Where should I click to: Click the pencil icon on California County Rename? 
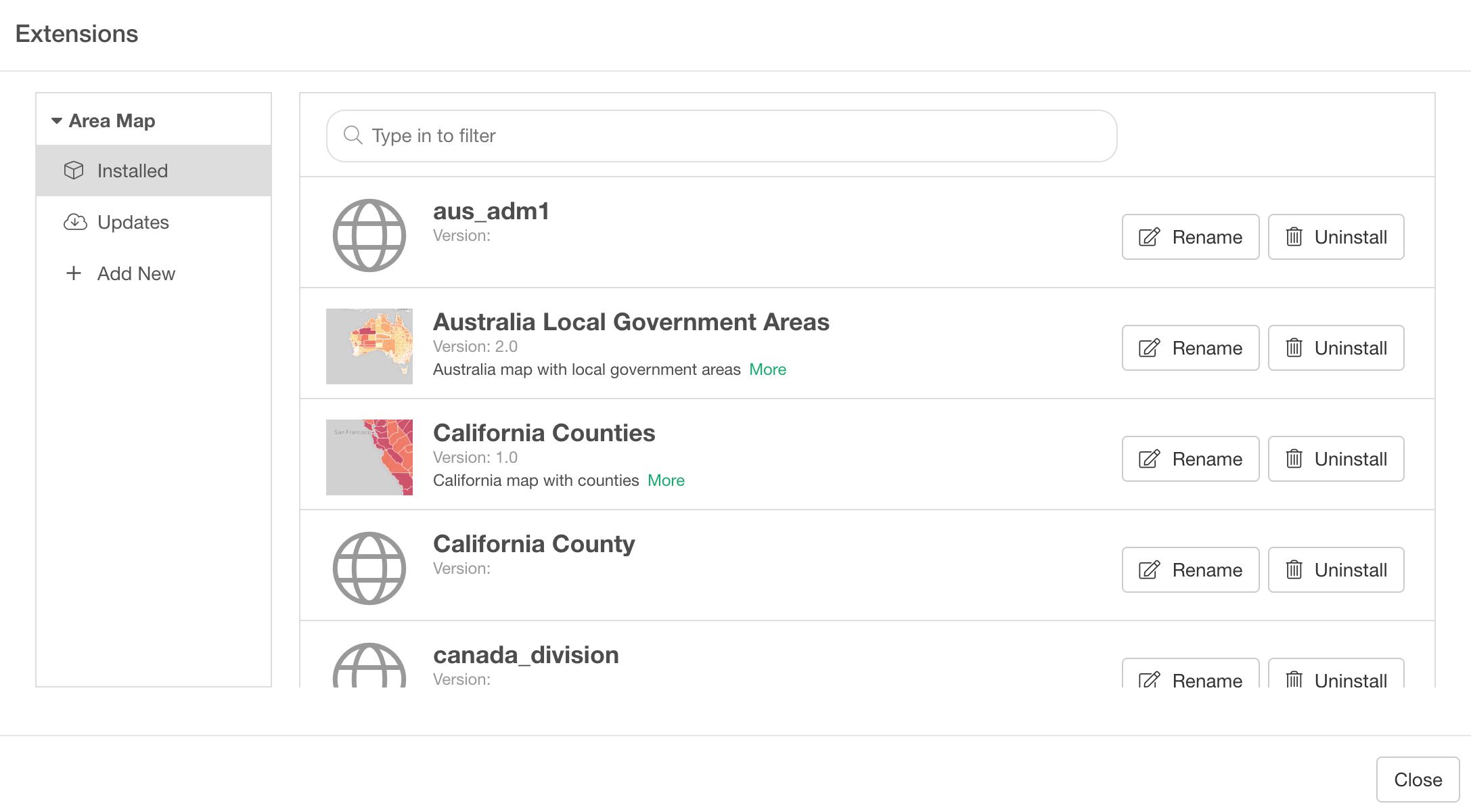pos(1148,570)
